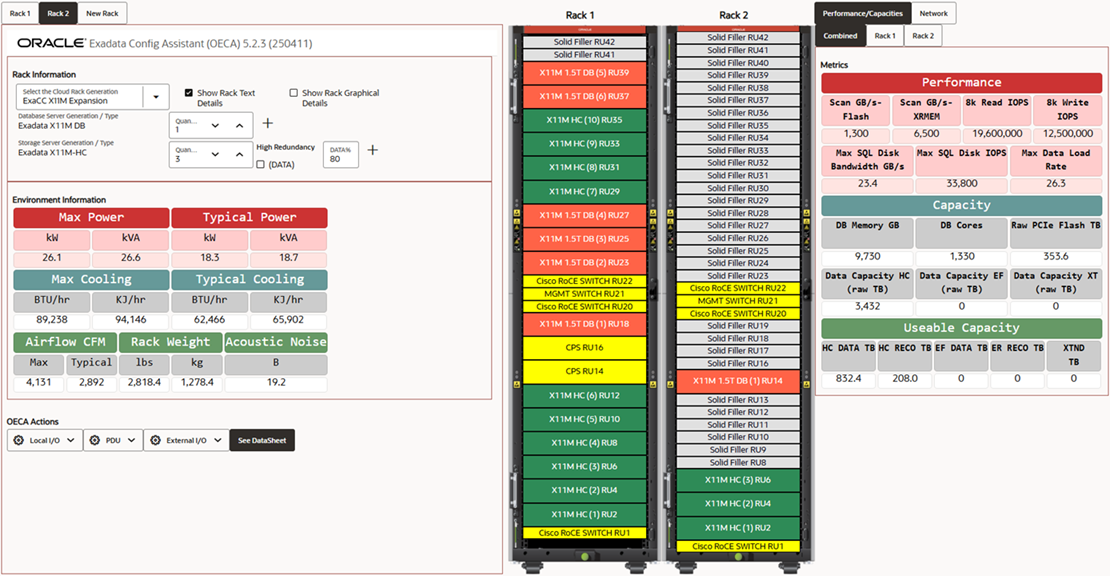
Task: Select the Combined metrics tab
Action: pyautogui.click(x=840, y=35)
